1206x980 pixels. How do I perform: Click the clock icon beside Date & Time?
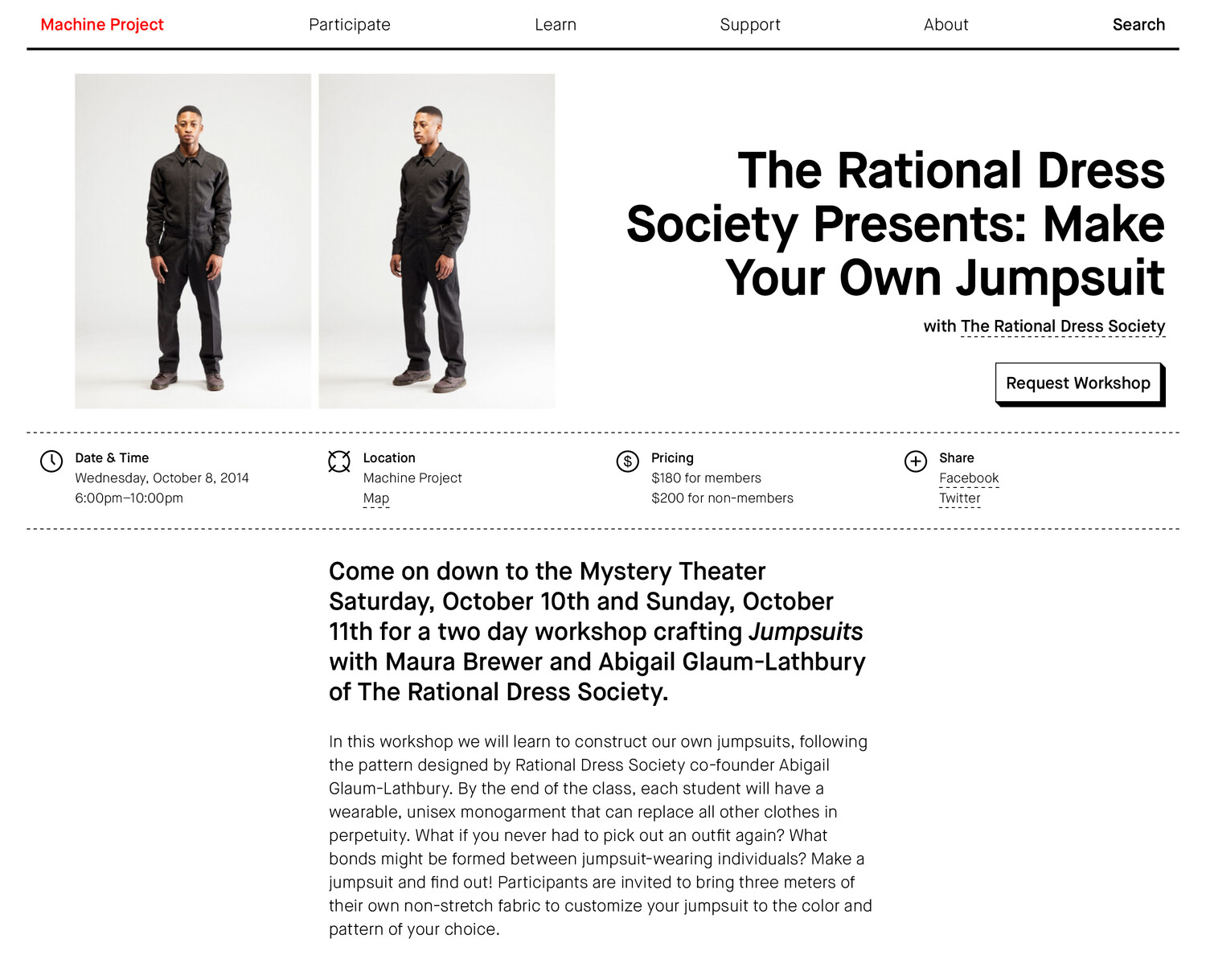tap(51, 461)
